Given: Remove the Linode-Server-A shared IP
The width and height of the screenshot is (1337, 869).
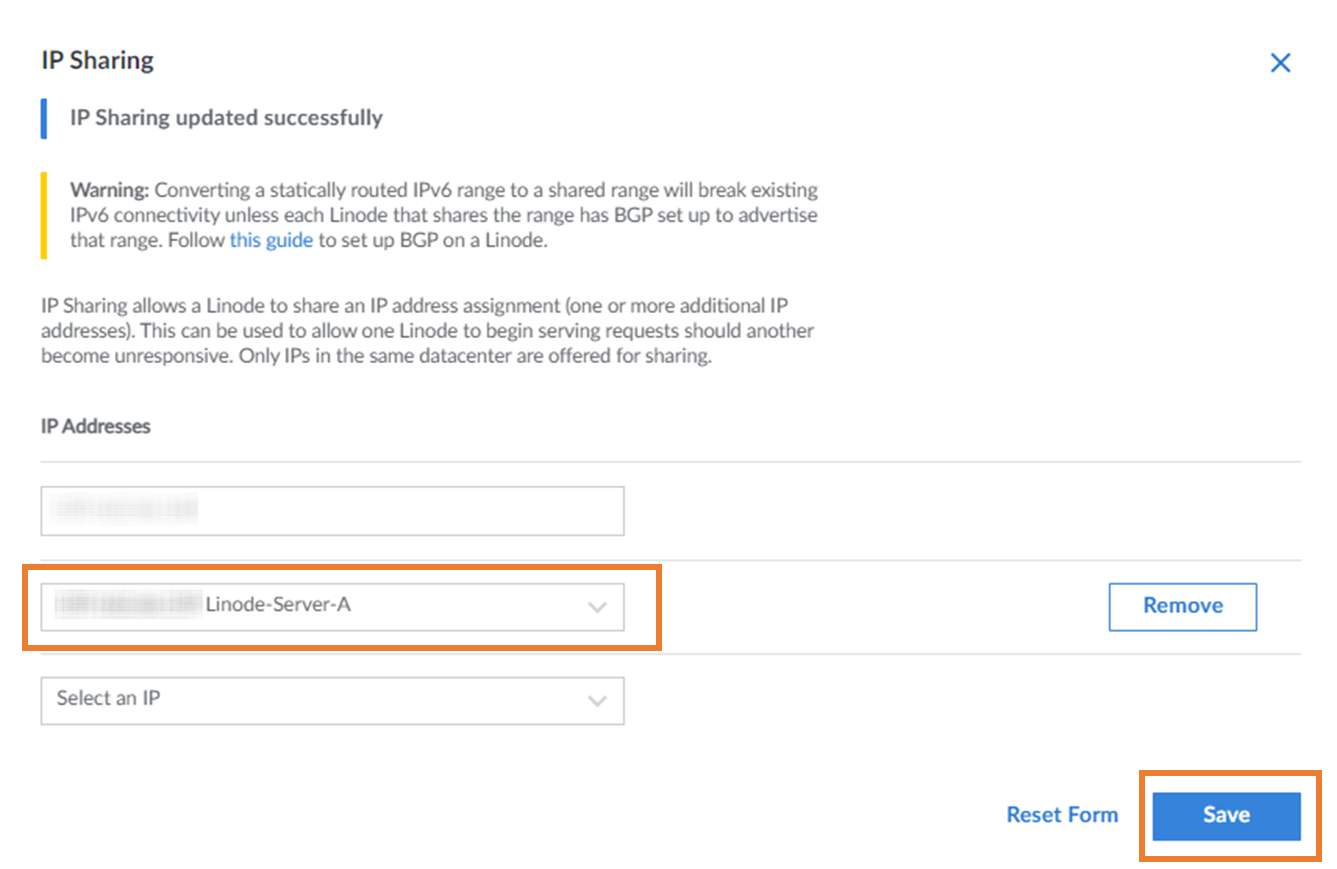Looking at the screenshot, I should click(x=1182, y=606).
